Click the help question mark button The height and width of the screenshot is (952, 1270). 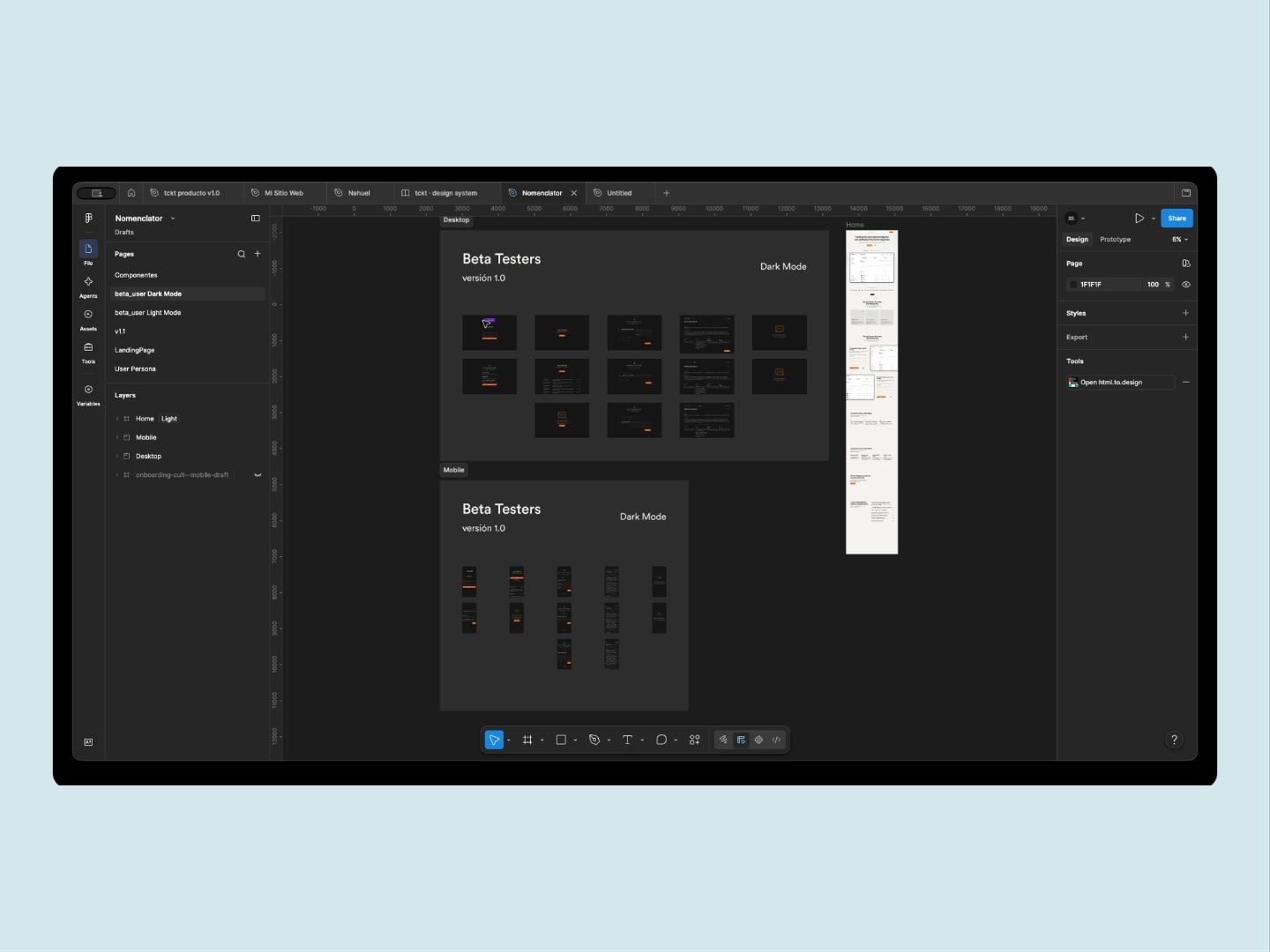(1174, 740)
